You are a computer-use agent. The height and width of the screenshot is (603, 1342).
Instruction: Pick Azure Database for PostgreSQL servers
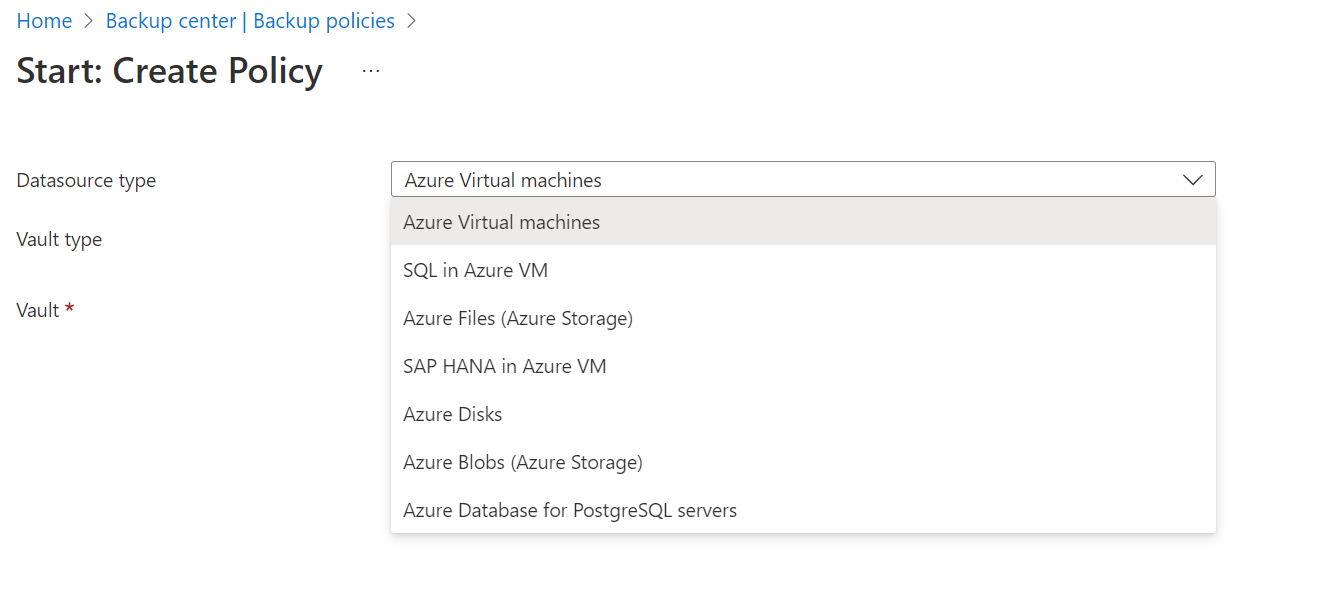coord(569,511)
